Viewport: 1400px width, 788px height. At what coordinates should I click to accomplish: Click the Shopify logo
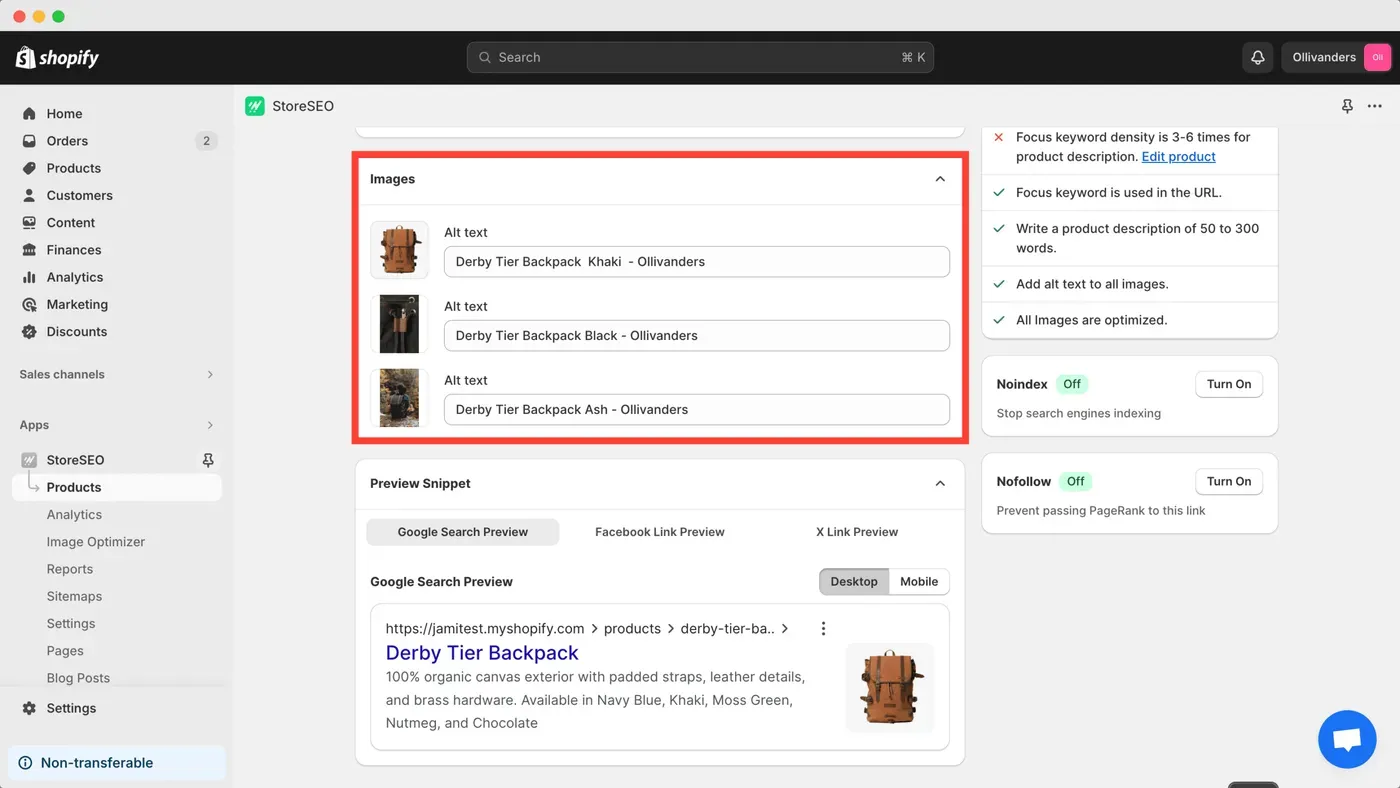point(58,57)
